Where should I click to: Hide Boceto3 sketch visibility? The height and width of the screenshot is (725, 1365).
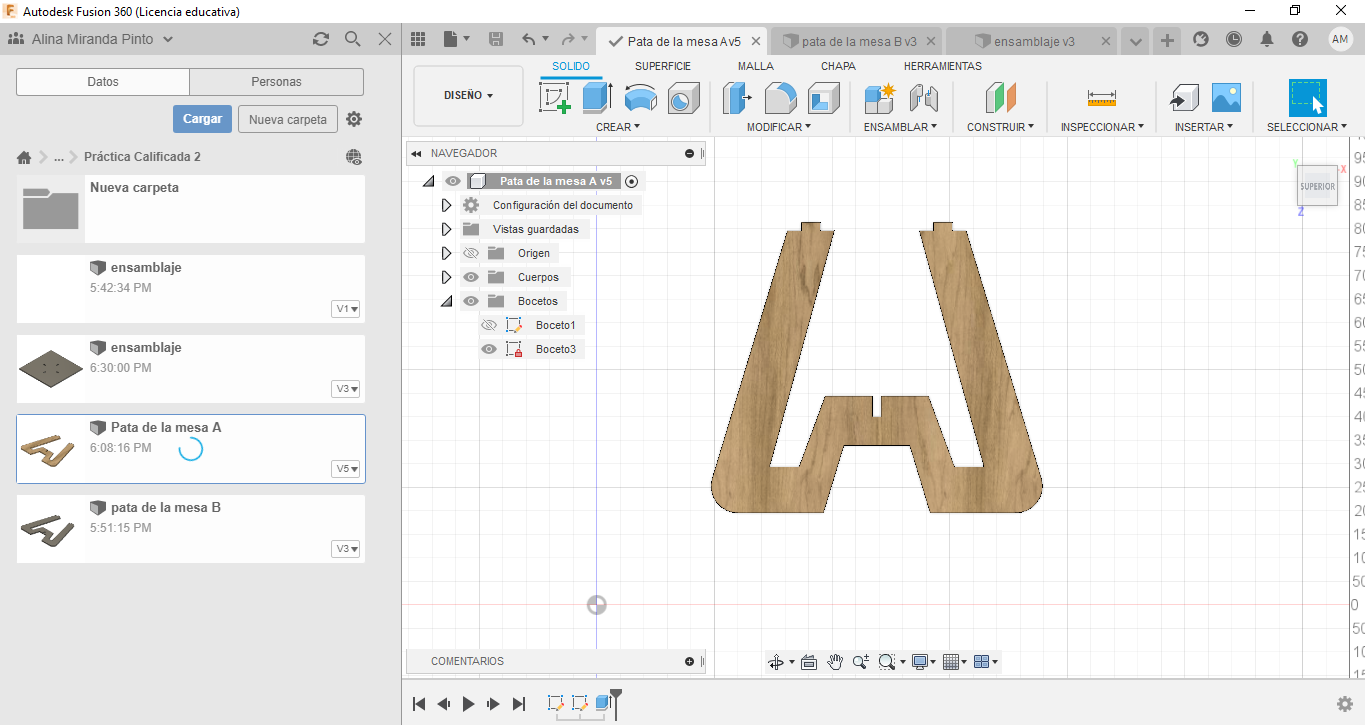(x=489, y=349)
